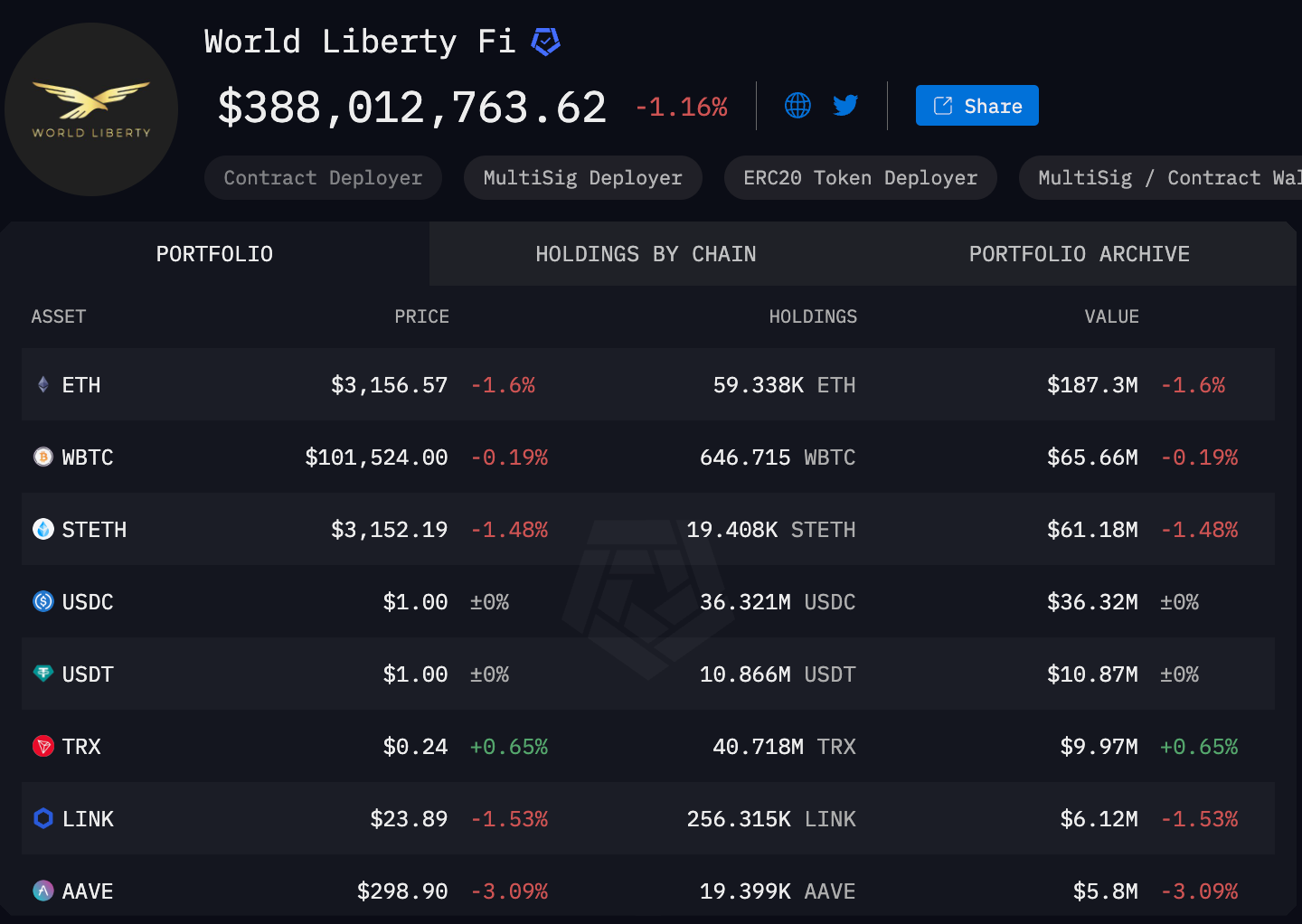This screenshot has width=1302, height=924.
Task: Sort by the PRICE column header
Action: click(x=421, y=316)
